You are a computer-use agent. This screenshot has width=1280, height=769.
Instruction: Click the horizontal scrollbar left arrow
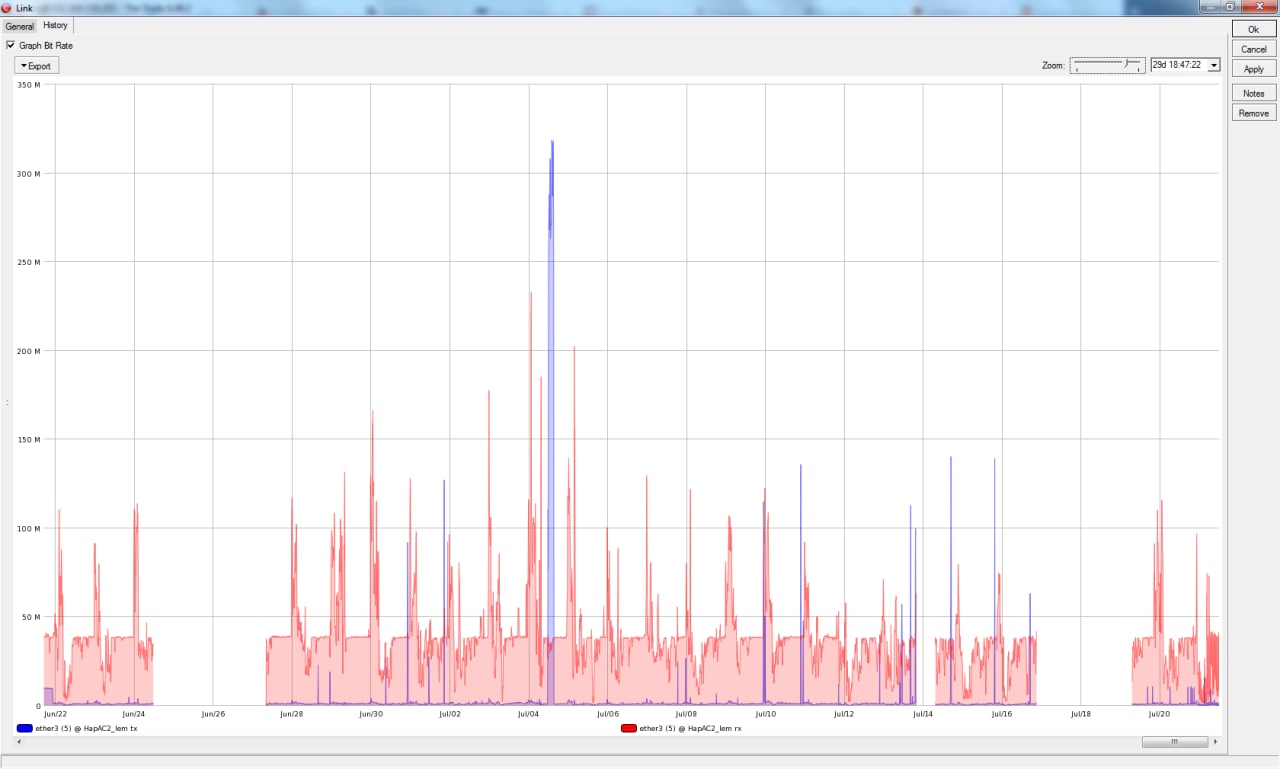pos(18,742)
